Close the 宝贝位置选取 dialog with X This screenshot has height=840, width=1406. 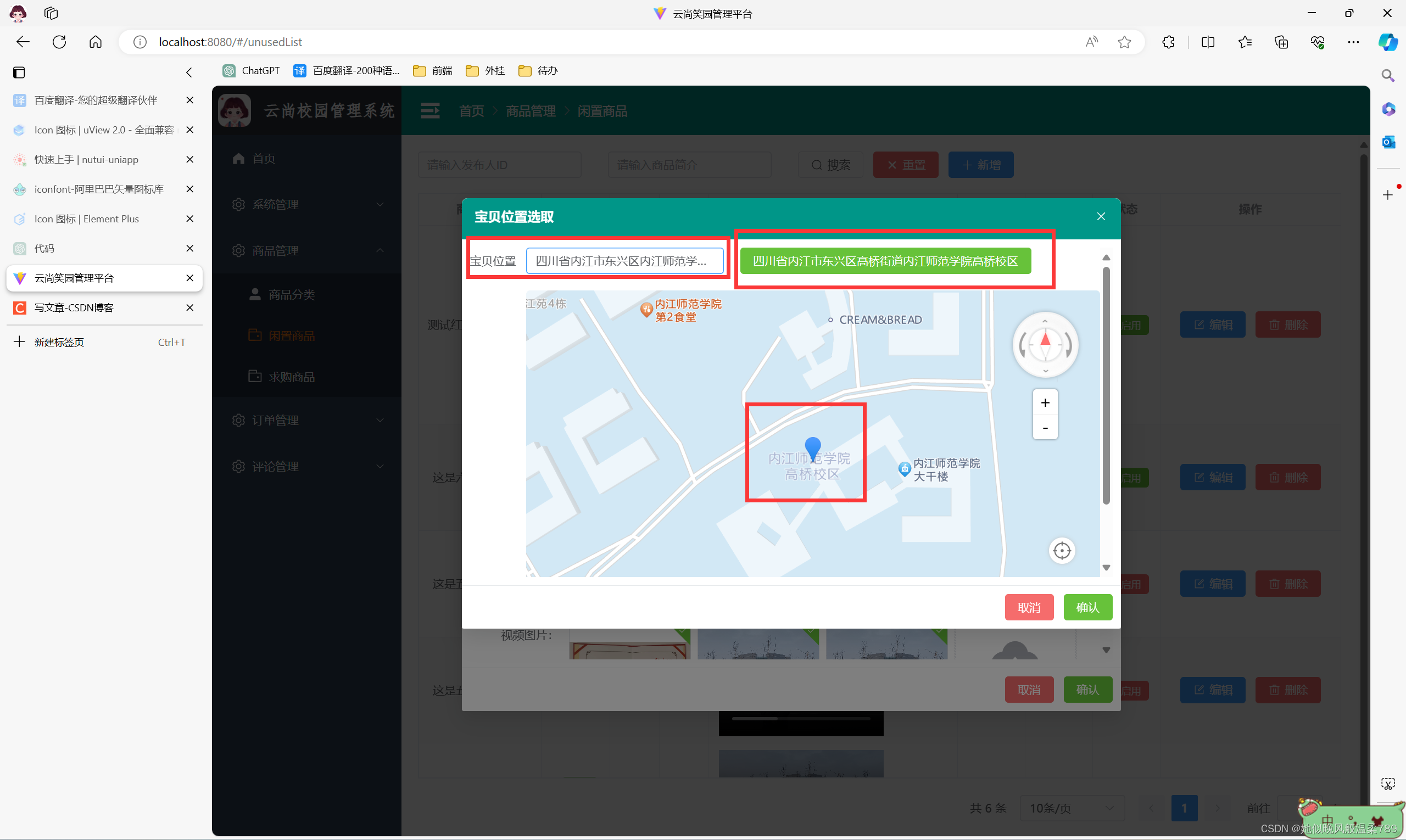click(1101, 216)
